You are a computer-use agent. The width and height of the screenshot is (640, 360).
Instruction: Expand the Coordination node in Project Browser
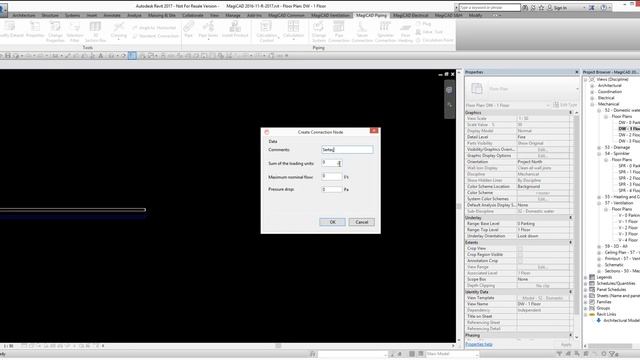click(x=592, y=92)
